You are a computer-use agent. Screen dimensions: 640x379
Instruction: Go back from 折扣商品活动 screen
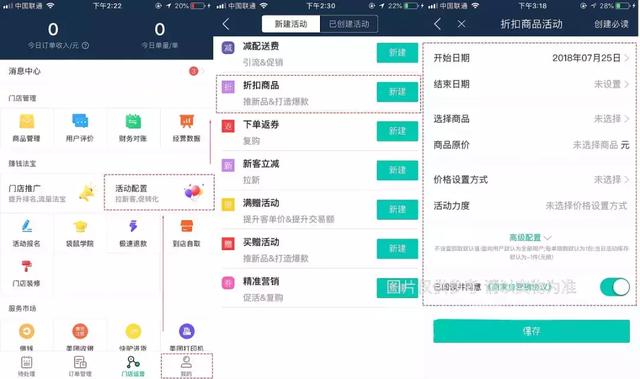click(x=438, y=24)
